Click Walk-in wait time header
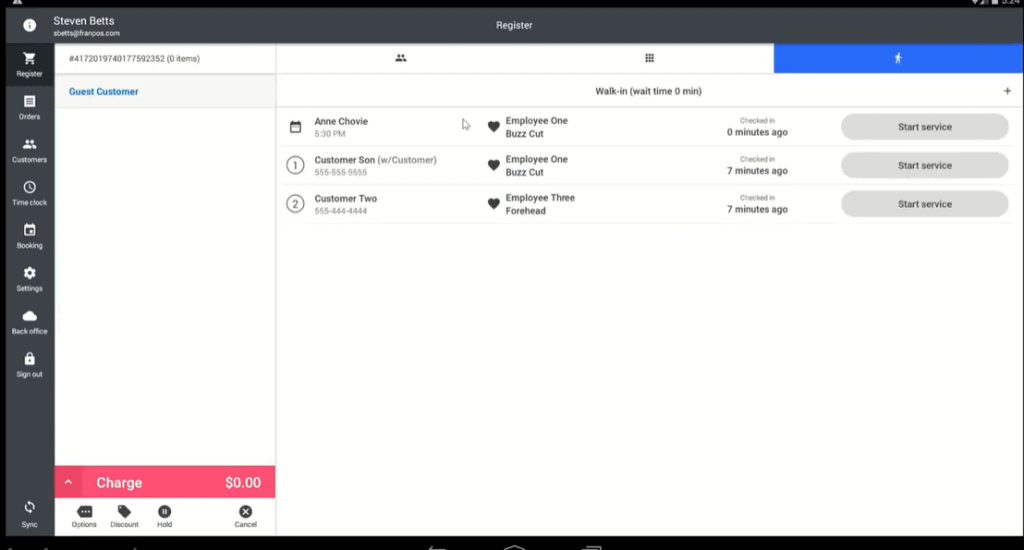The image size is (1024, 550). 648,91
